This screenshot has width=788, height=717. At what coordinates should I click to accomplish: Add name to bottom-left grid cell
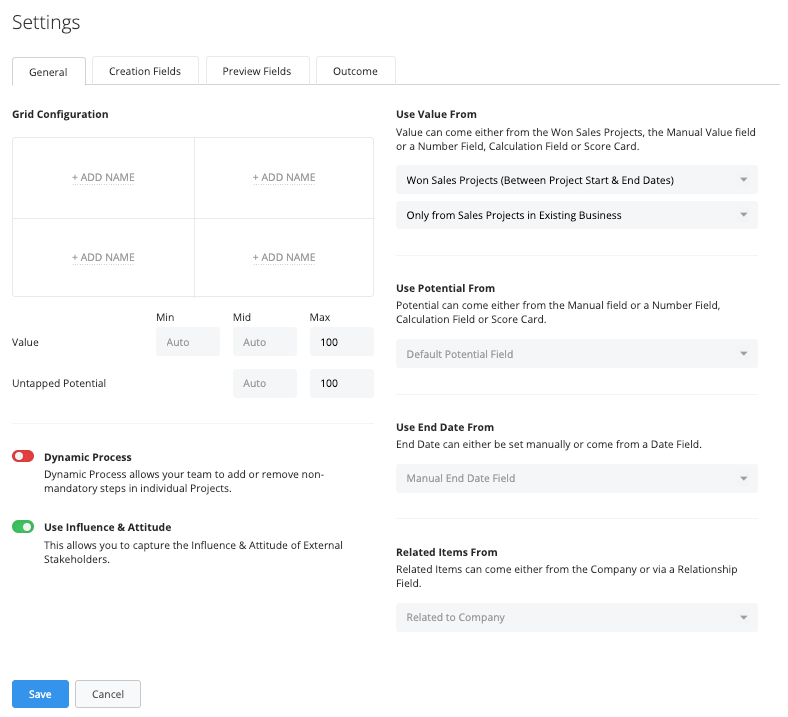[103, 258]
